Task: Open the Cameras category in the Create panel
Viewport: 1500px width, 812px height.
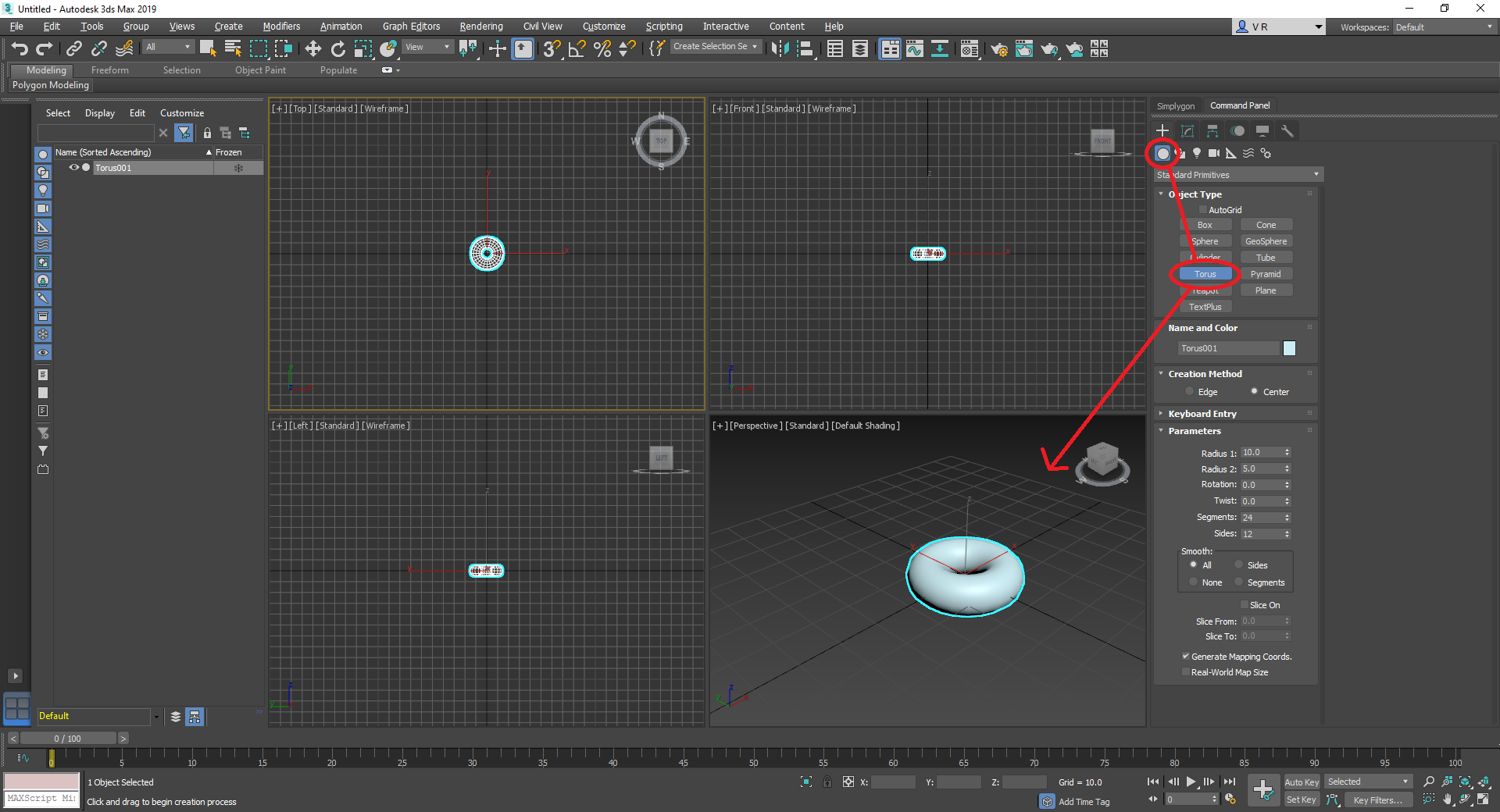Action: [x=1213, y=154]
